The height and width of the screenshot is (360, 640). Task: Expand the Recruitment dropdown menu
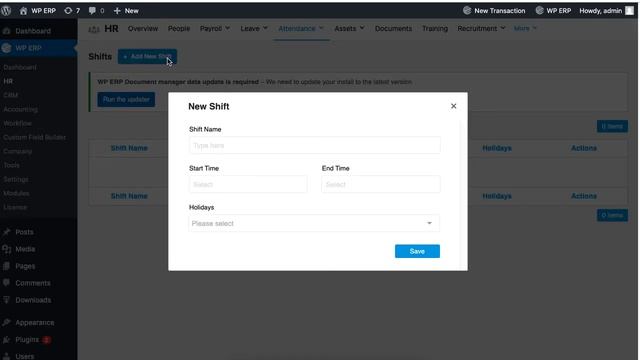pos(481,29)
